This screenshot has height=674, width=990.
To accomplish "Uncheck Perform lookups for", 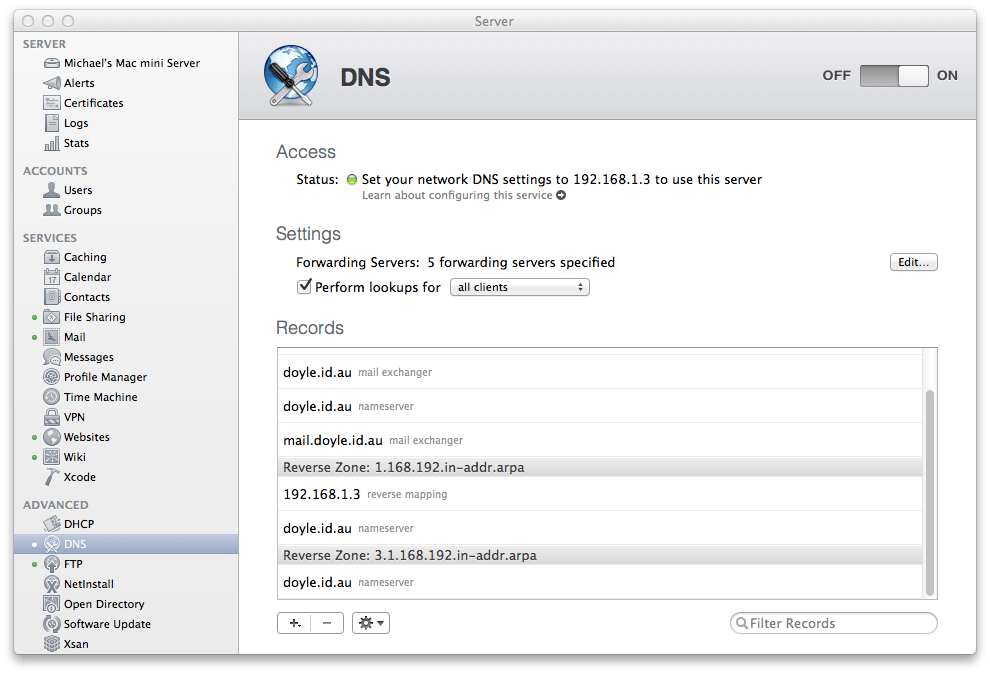I will click(304, 287).
